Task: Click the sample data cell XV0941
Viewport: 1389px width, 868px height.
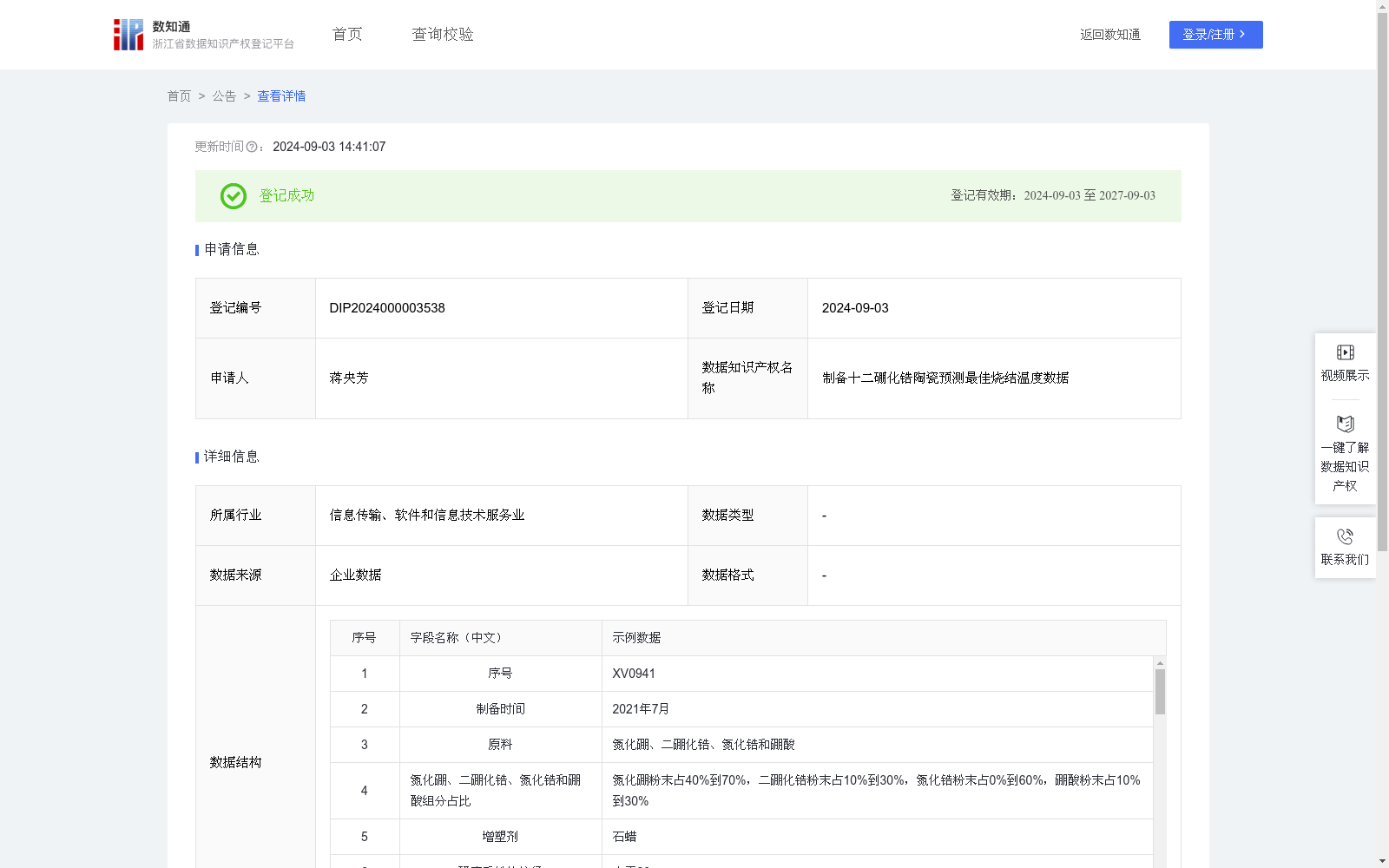Action: 878,674
